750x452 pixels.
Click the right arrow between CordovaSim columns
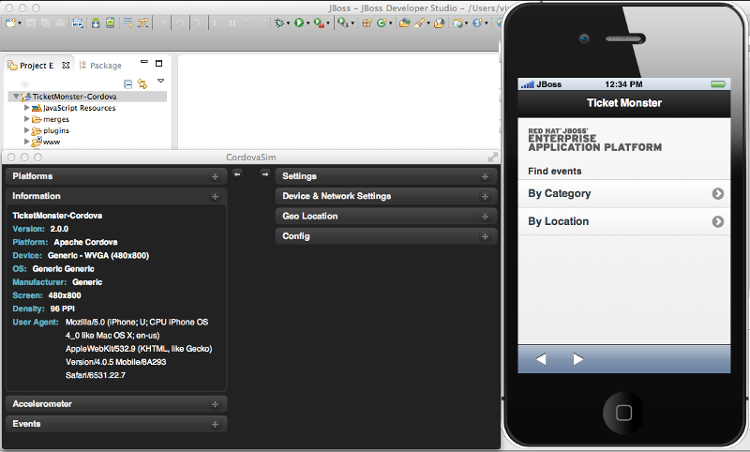pos(265,174)
